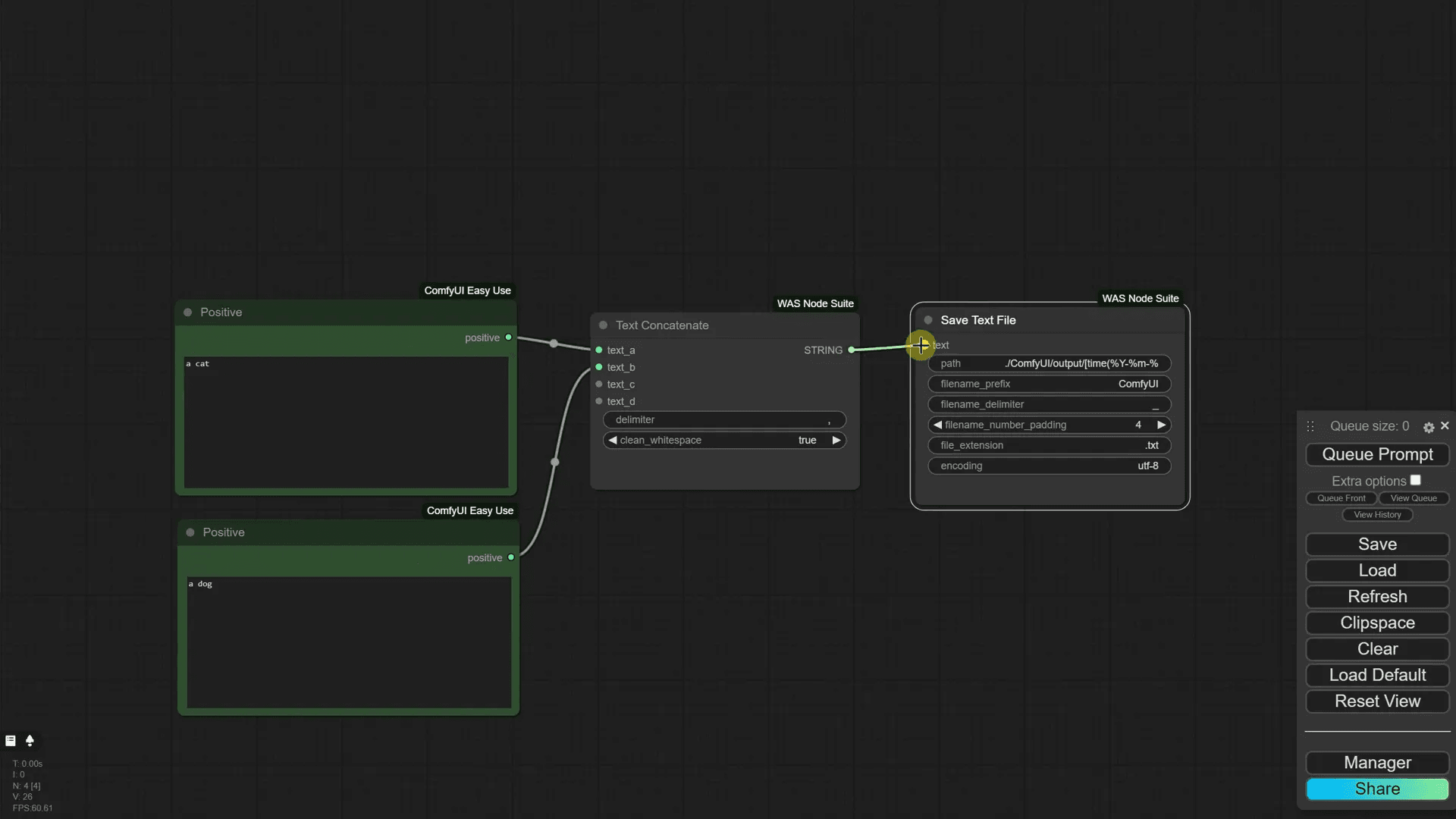This screenshot has height=819, width=1456.
Task: Click the Share button
Action: pyautogui.click(x=1377, y=789)
